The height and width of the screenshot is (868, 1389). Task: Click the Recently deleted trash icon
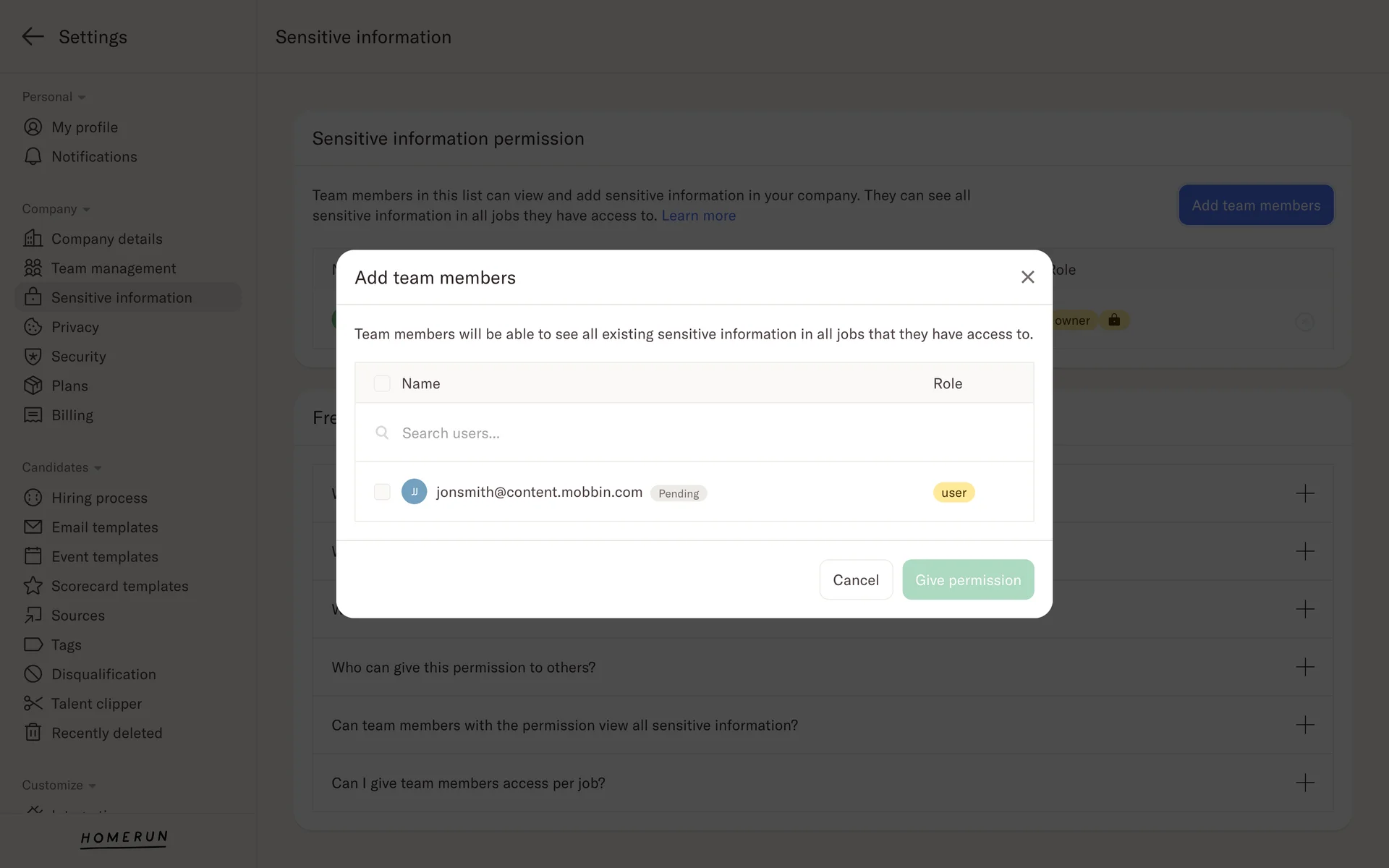pos(33,733)
